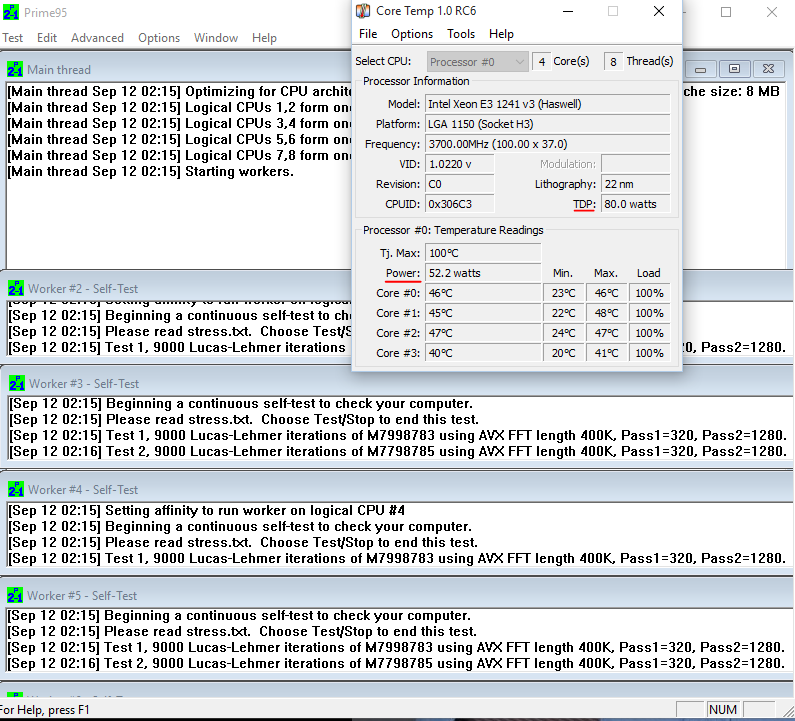Click the TDP value 80.0 watts

pos(635,204)
